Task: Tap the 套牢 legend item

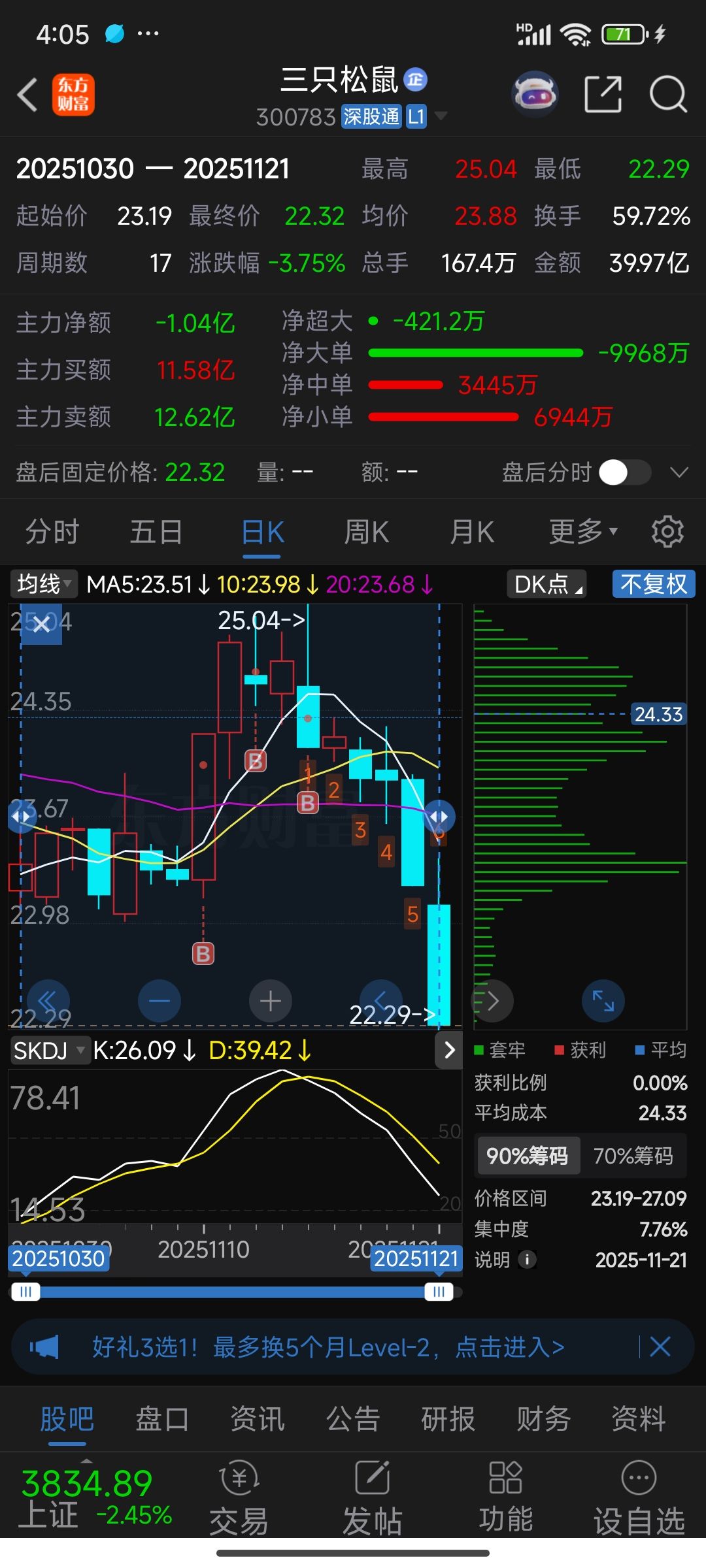Action: tap(500, 1050)
